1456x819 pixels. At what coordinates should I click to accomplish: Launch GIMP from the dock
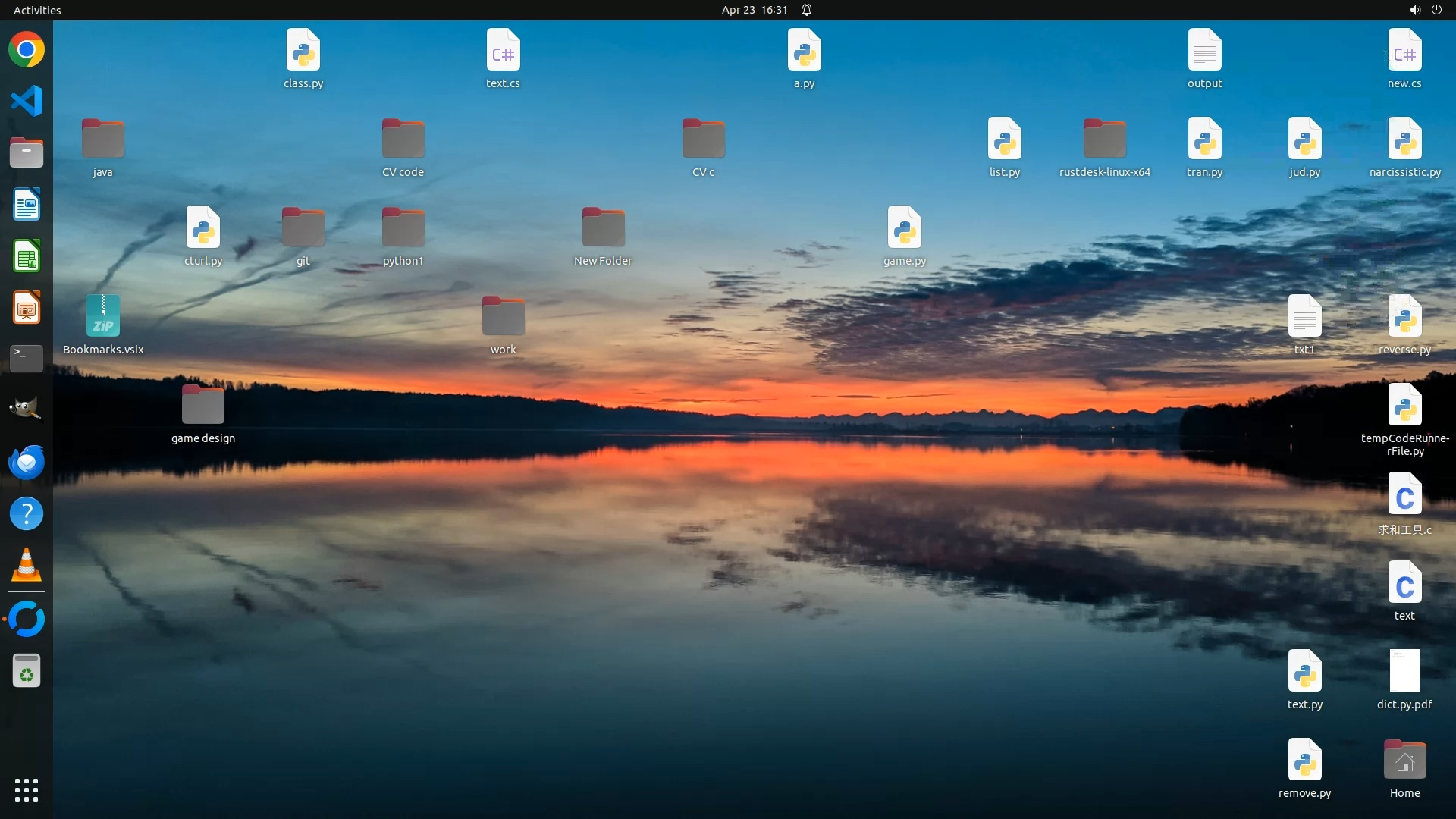click(x=27, y=409)
